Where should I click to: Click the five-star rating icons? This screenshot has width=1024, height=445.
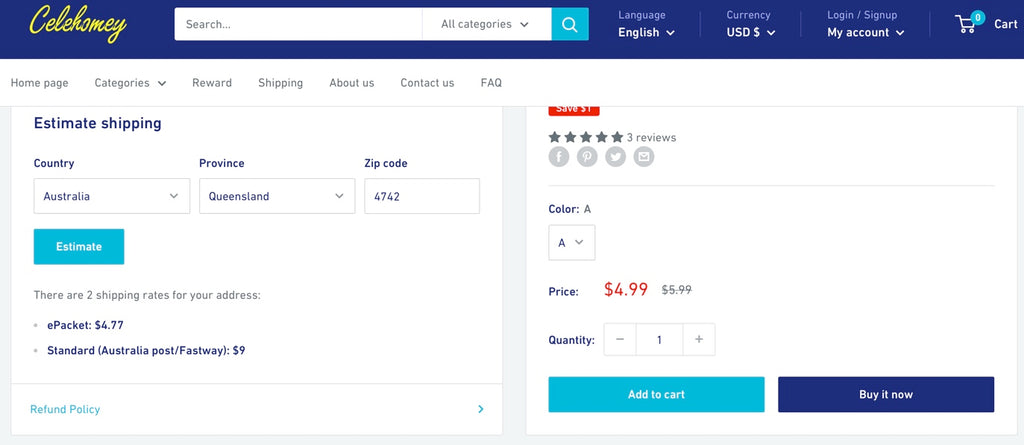[x=585, y=137]
